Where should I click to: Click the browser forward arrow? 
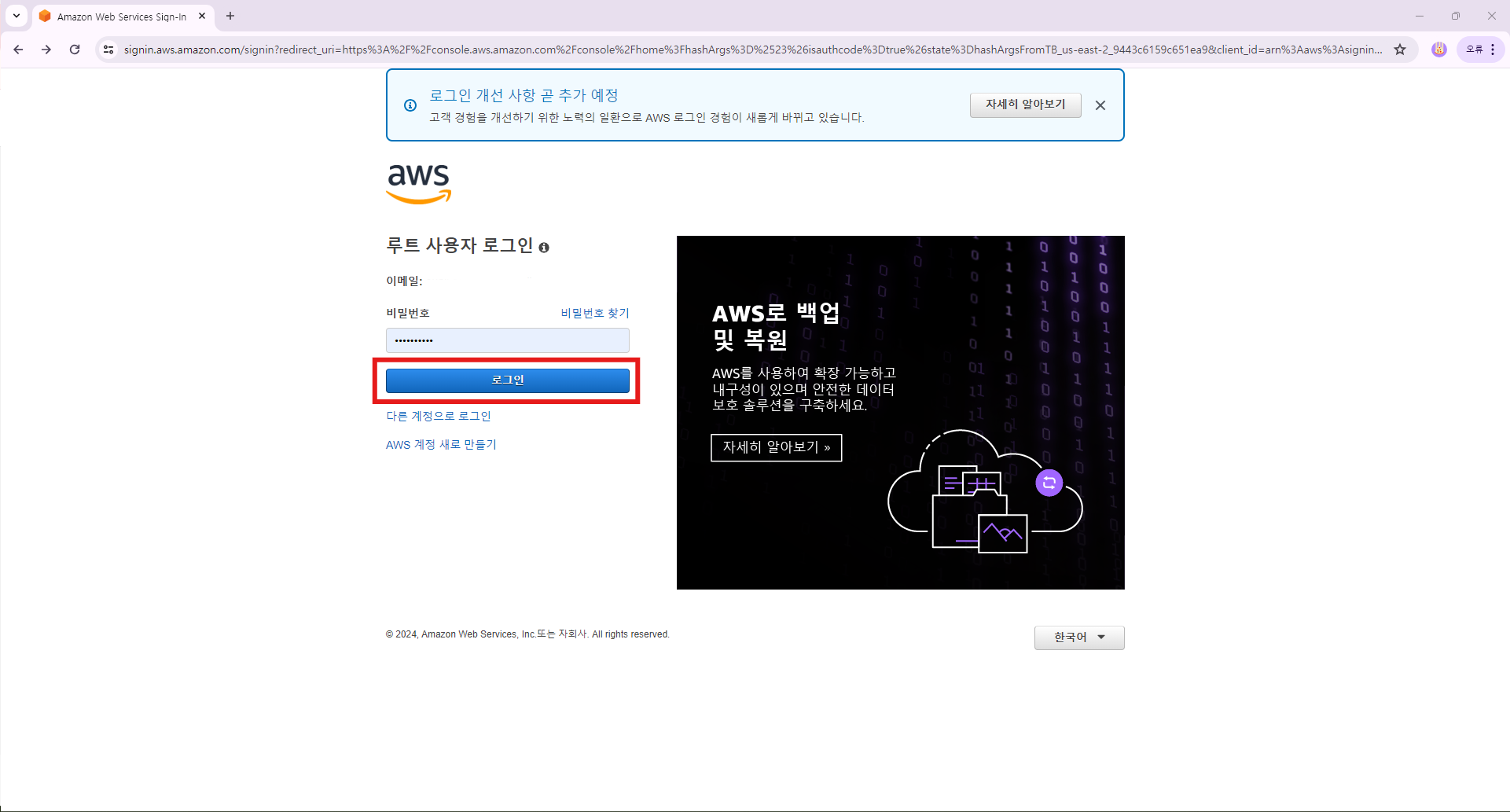tap(46, 50)
